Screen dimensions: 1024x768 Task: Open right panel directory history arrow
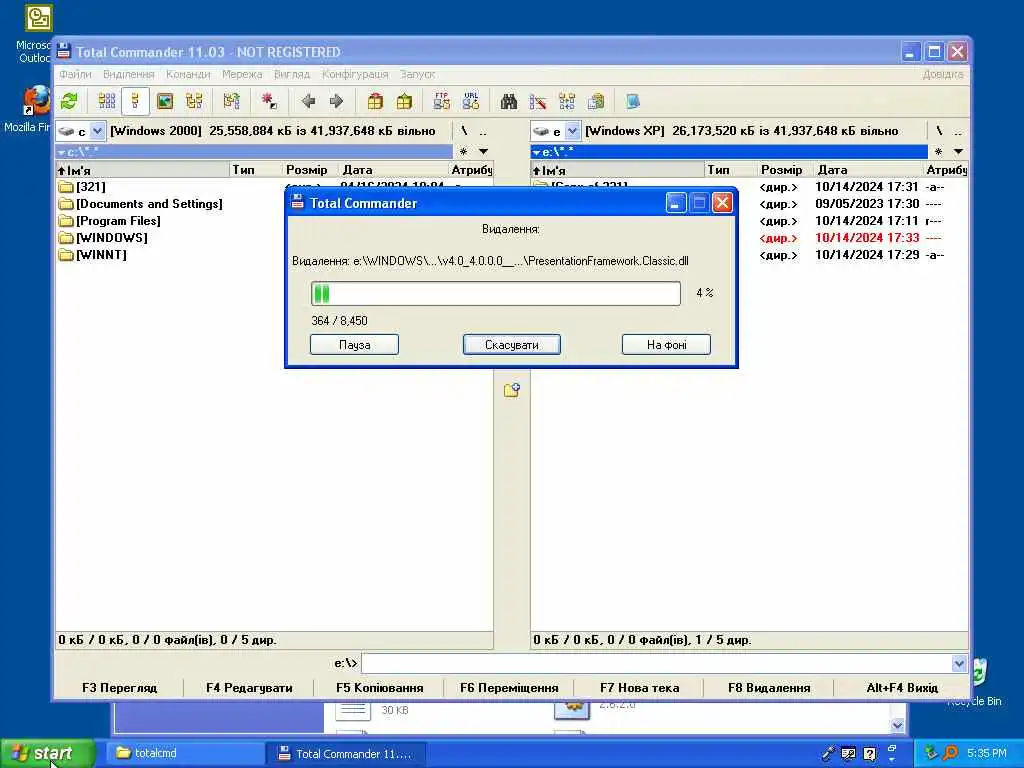[958, 152]
